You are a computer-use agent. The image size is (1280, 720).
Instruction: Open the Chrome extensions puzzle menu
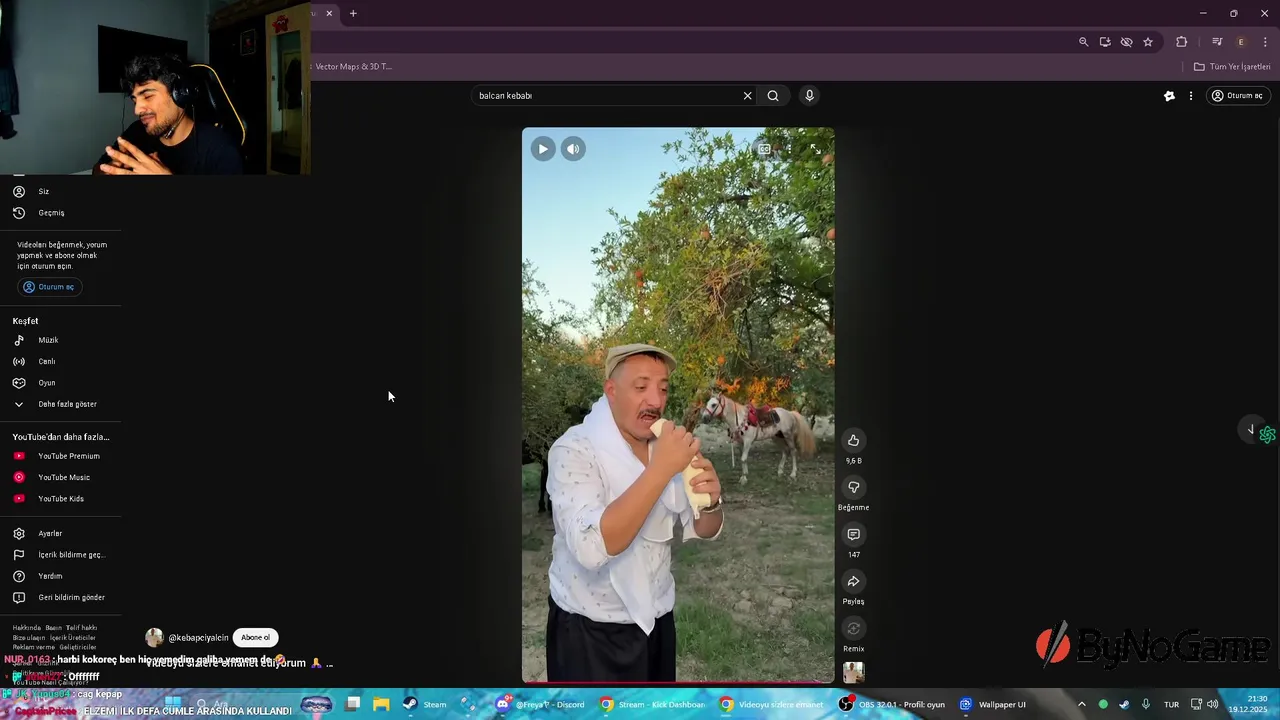[1182, 42]
